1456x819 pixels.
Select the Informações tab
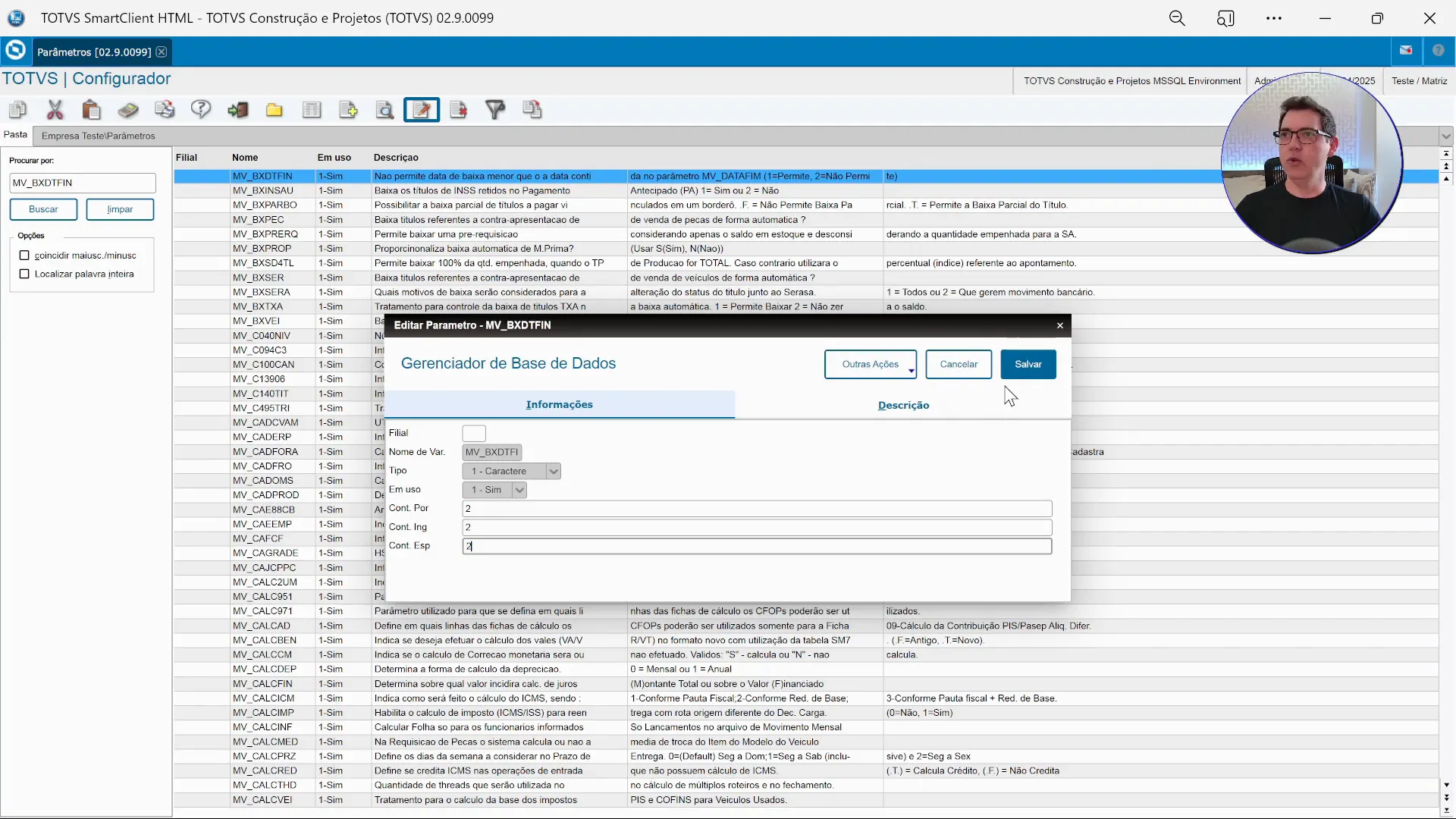560,404
